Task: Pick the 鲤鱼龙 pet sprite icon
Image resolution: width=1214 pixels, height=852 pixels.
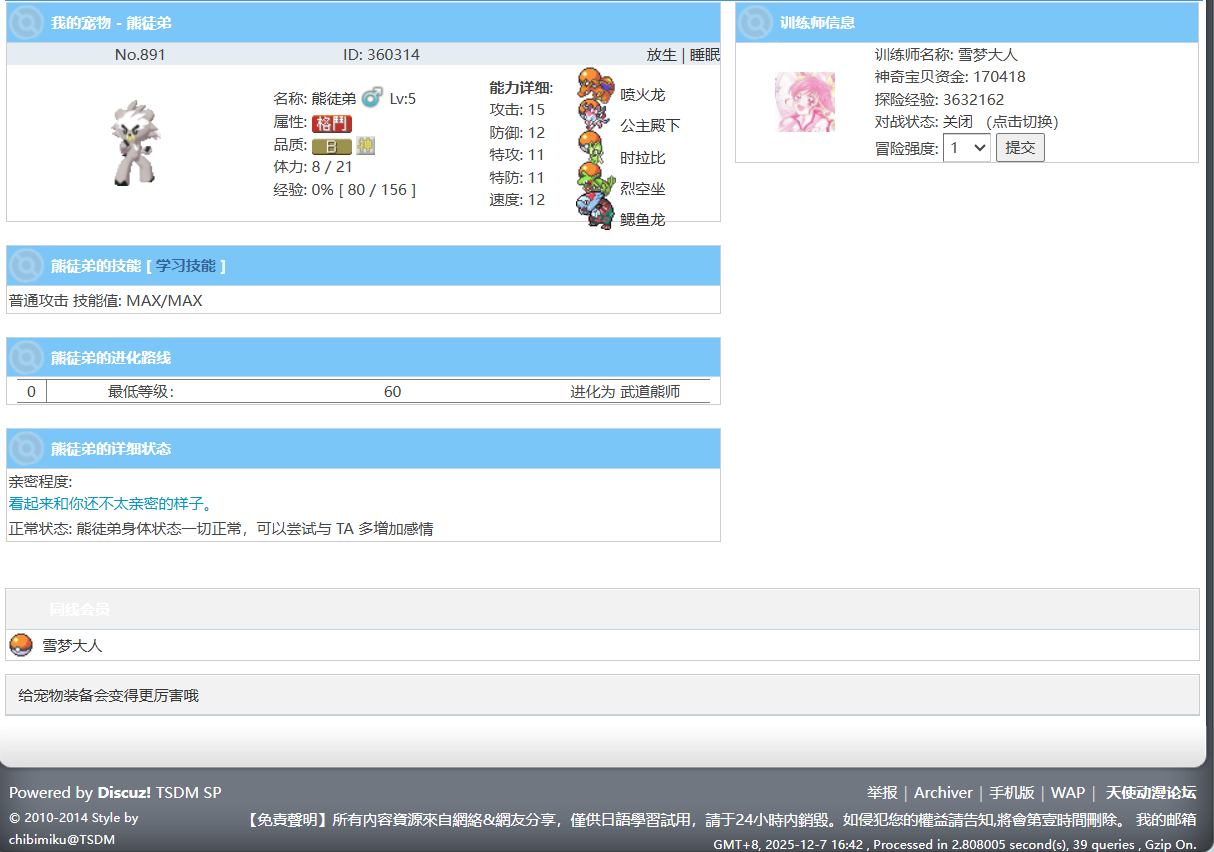Action: click(x=596, y=212)
